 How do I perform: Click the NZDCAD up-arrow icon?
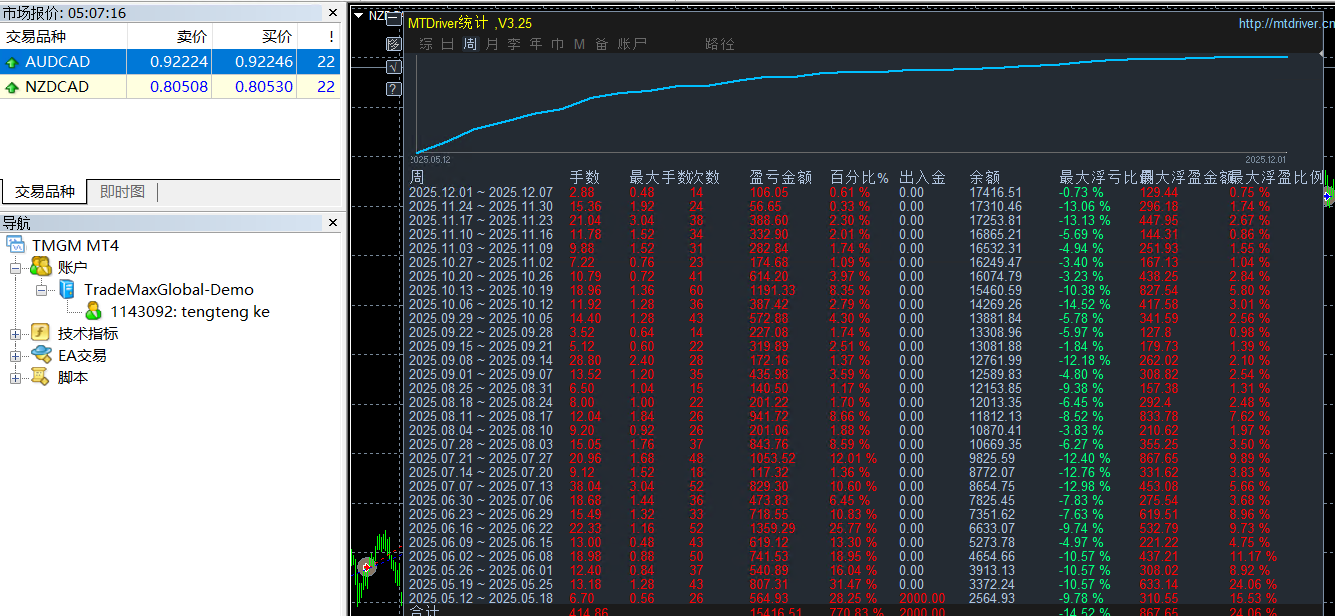click(12, 87)
